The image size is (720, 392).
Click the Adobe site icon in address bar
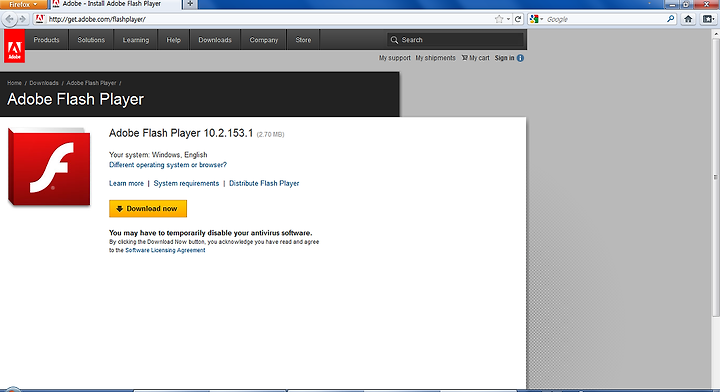[39, 19]
